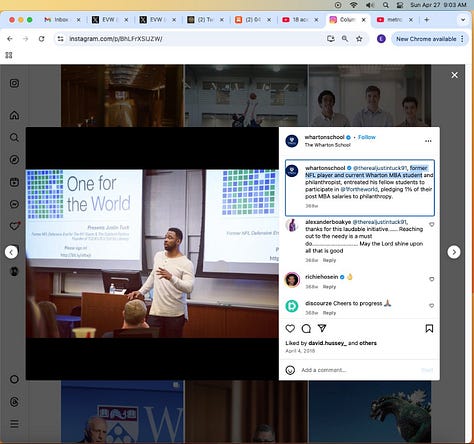Open macOS sound volume menu
Viewport: 474px width, 444px height.
click(369, 5)
